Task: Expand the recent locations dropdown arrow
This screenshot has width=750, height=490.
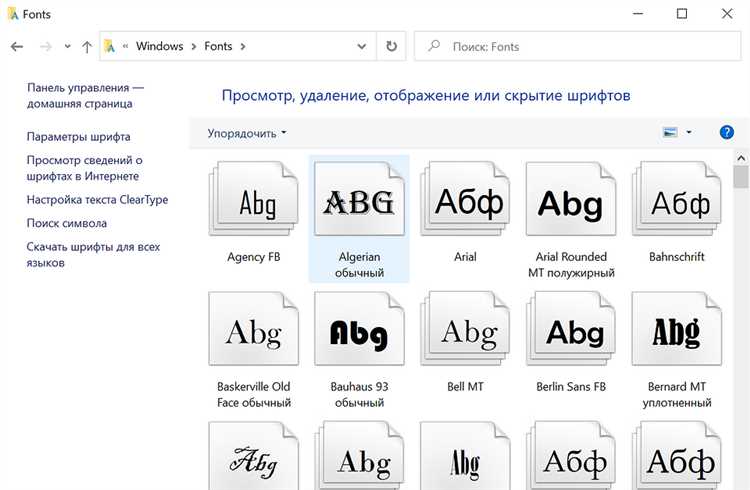Action: pos(68,47)
